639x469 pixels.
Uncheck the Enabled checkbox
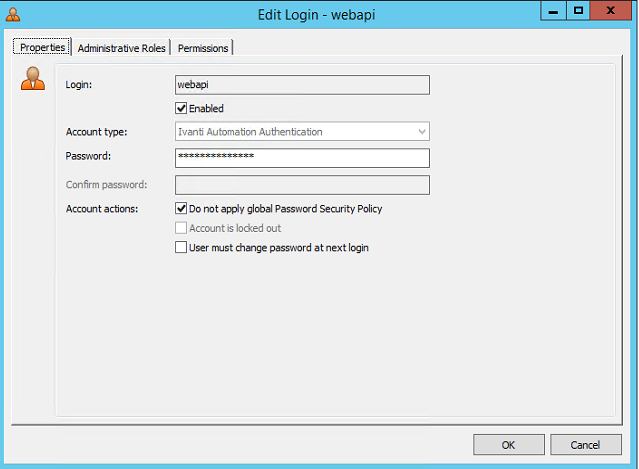pyautogui.click(x=181, y=108)
